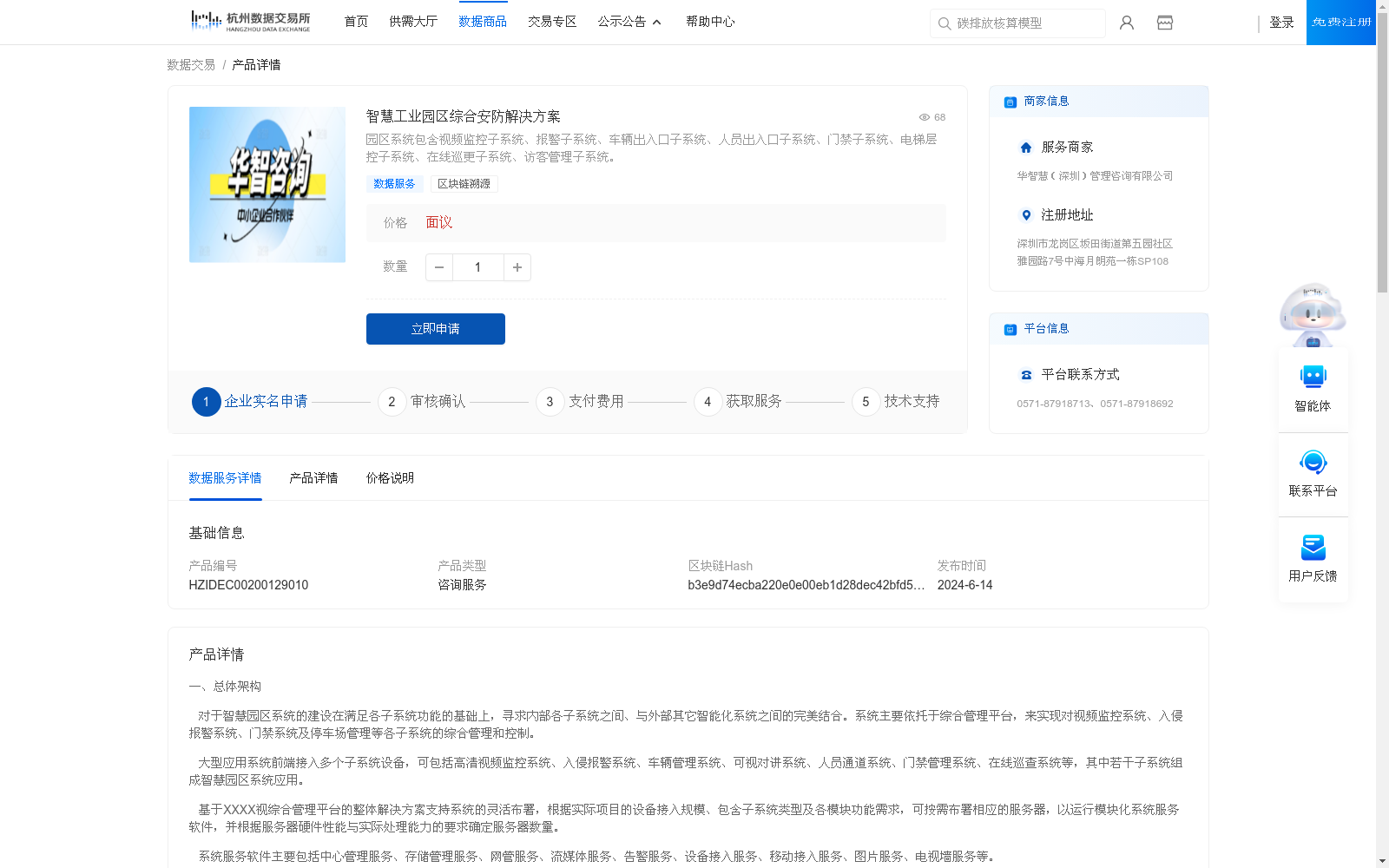Go to 首页 in the navigation

pyautogui.click(x=356, y=22)
